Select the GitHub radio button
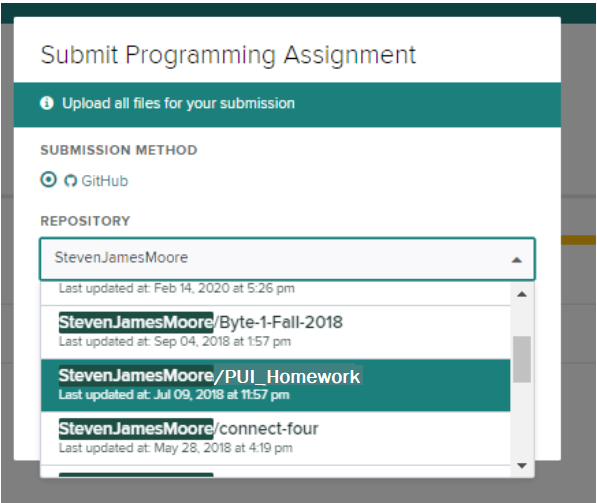The height and width of the screenshot is (503, 597). pyautogui.click(x=48, y=180)
